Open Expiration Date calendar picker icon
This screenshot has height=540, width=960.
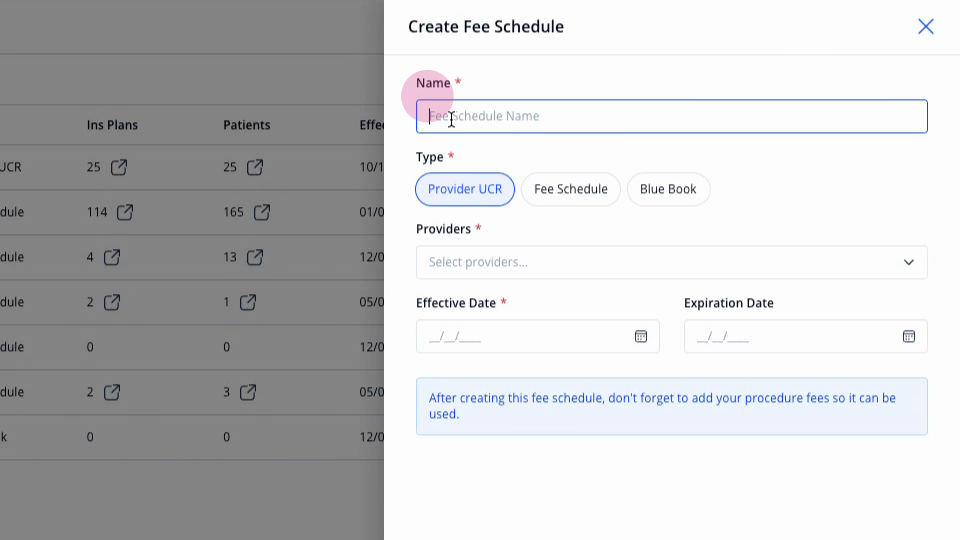click(x=909, y=336)
